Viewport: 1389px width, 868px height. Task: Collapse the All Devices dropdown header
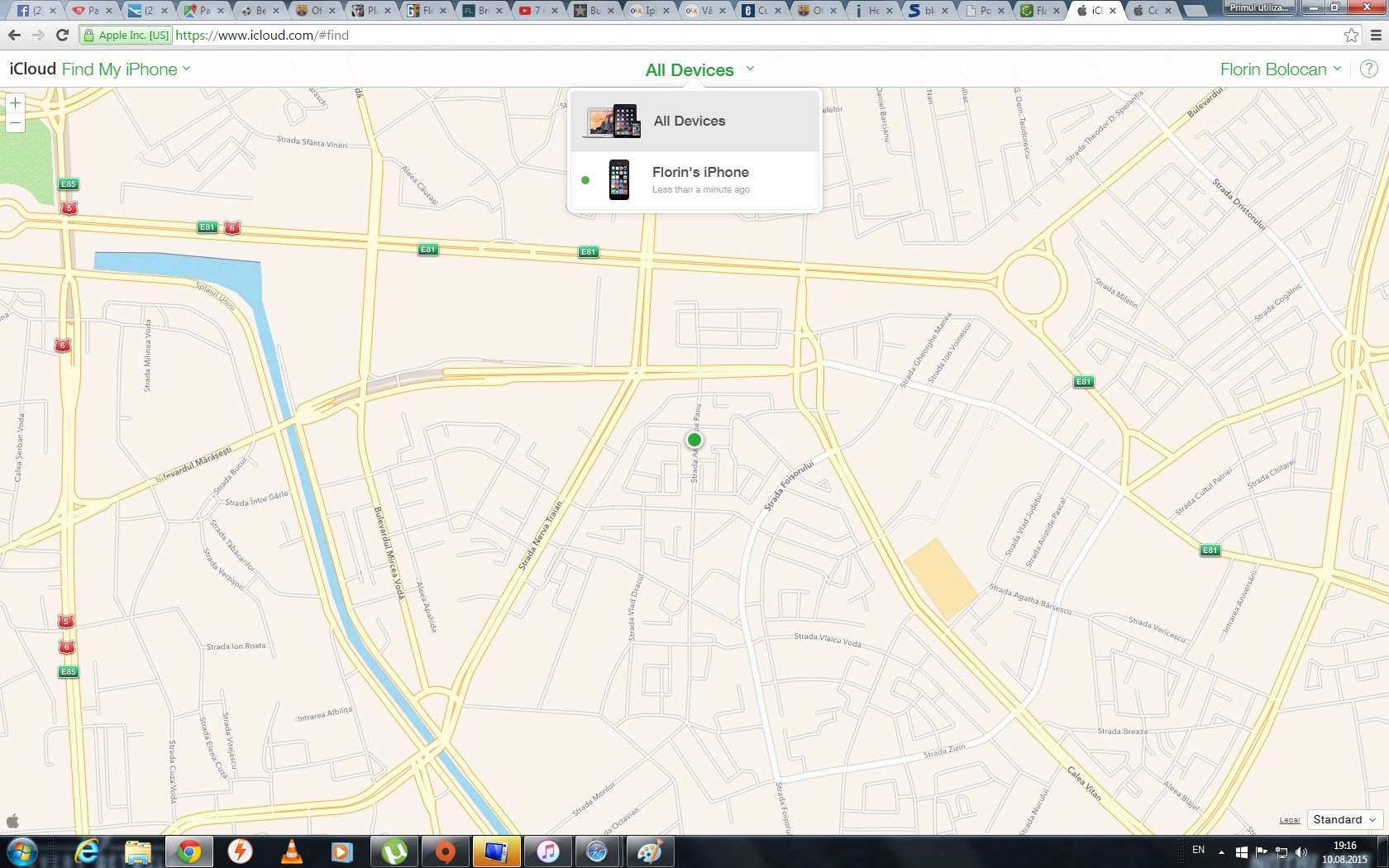coord(699,69)
